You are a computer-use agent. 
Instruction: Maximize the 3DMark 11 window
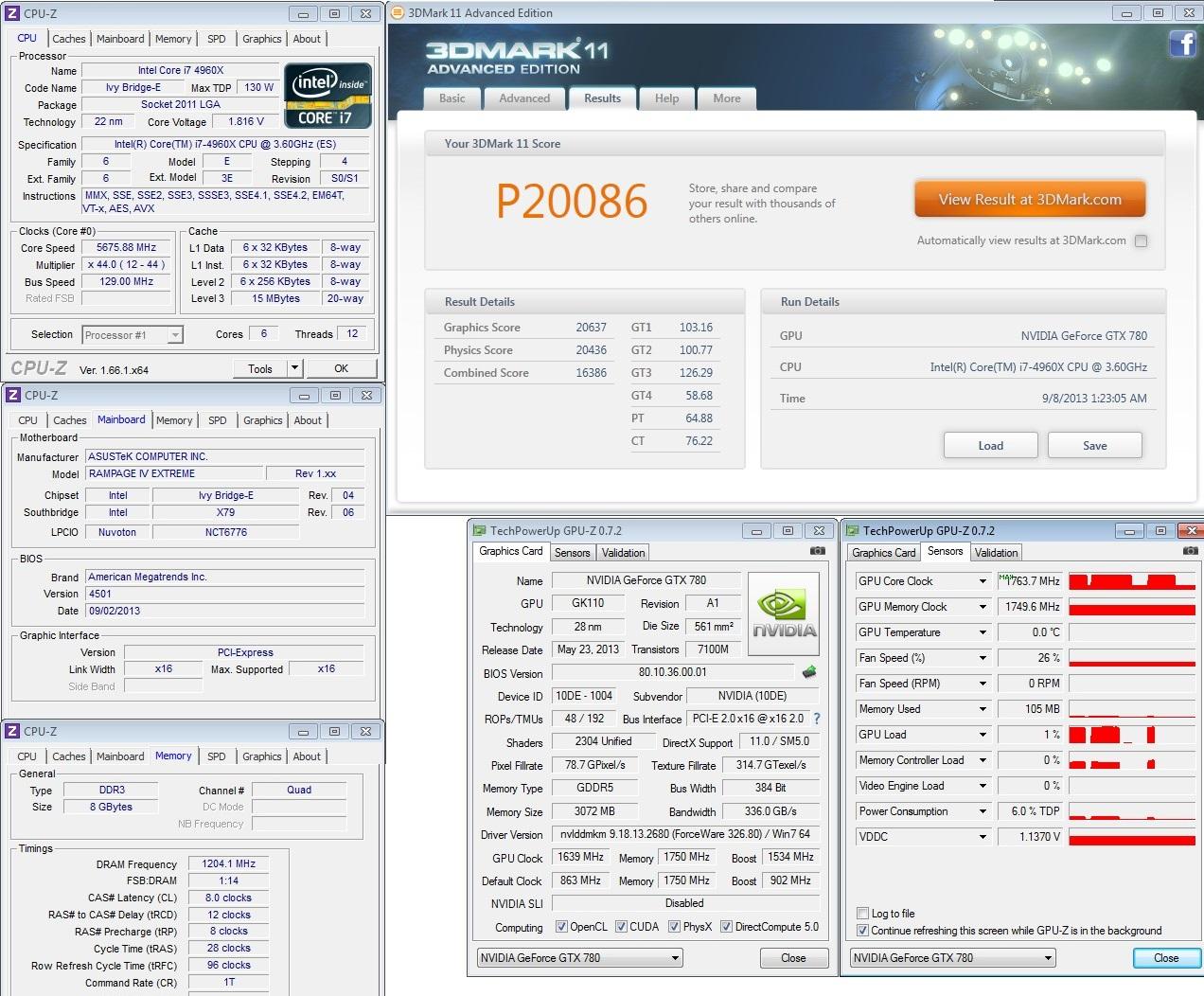[1158, 13]
